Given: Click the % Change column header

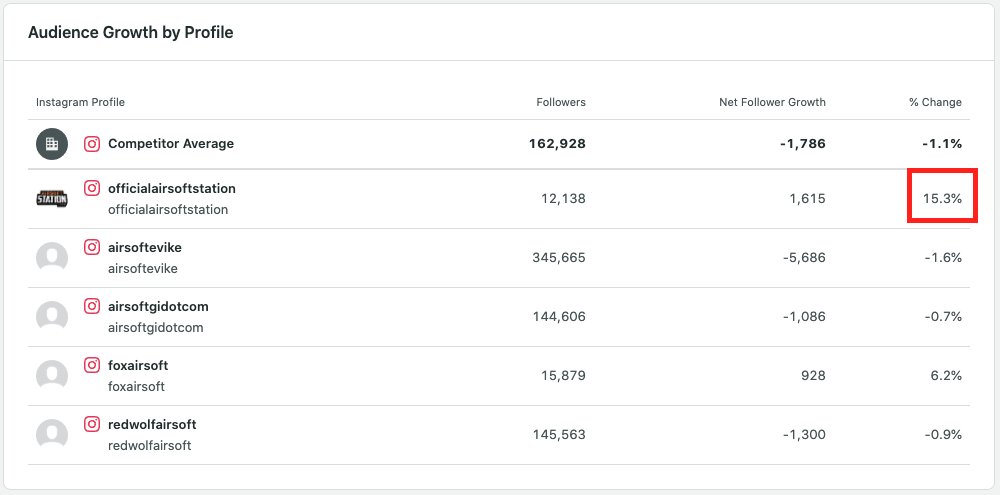Looking at the screenshot, I should coord(935,102).
